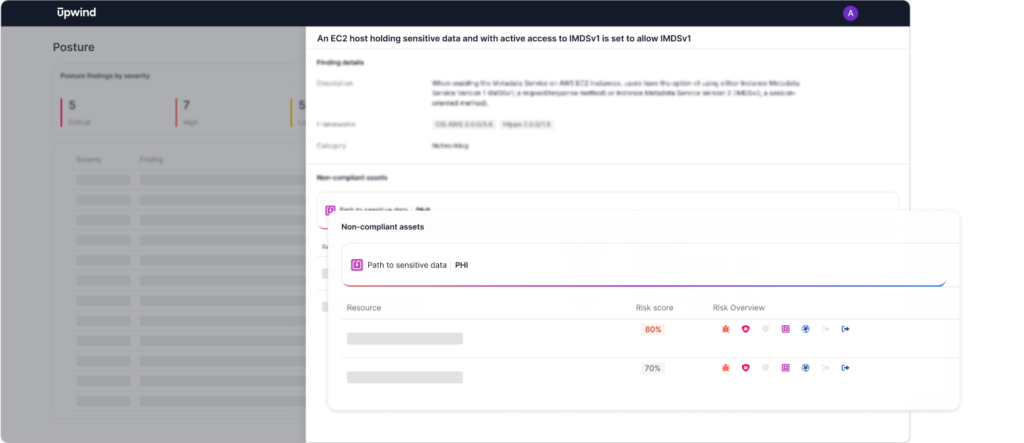Click the Upwind logo in the header
This screenshot has width=1024, height=443.
[x=76, y=12]
